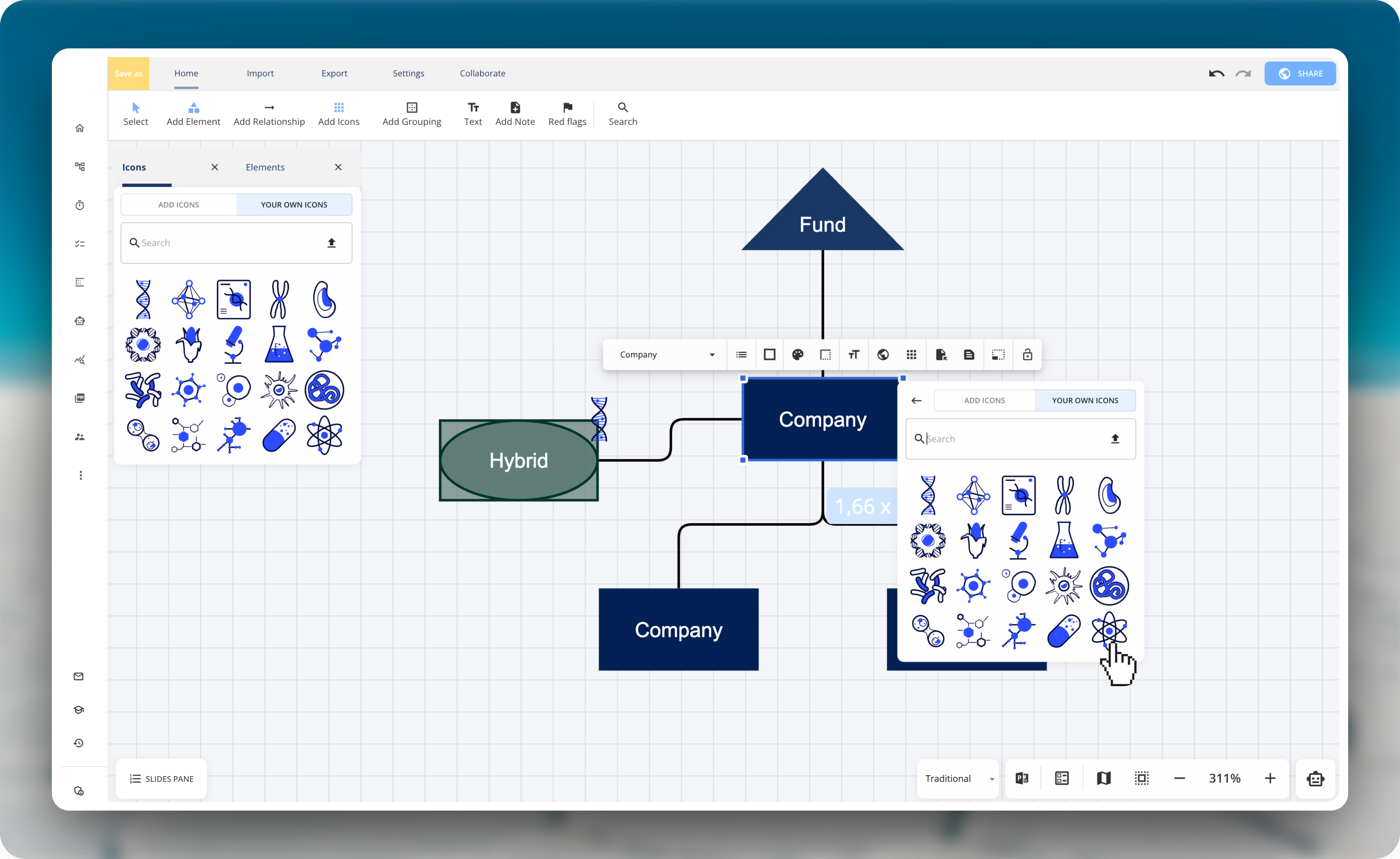The width and height of the screenshot is (1400, 859).
Task: Toggle the SLIDES PANE button
Action: point(161,778)
